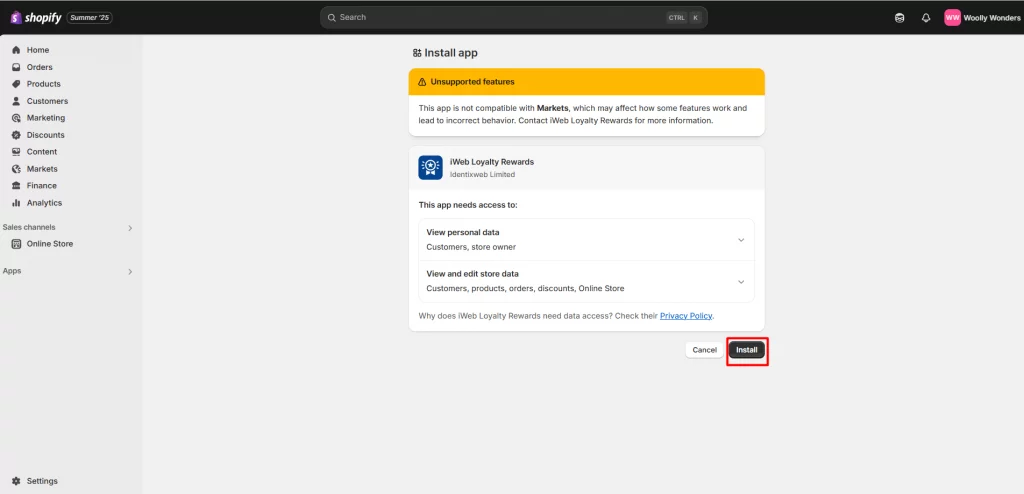The width and height of the screenshot is (1024, 494).
Task: Click the Settings gear icon
Action: (x=16, y=481)
